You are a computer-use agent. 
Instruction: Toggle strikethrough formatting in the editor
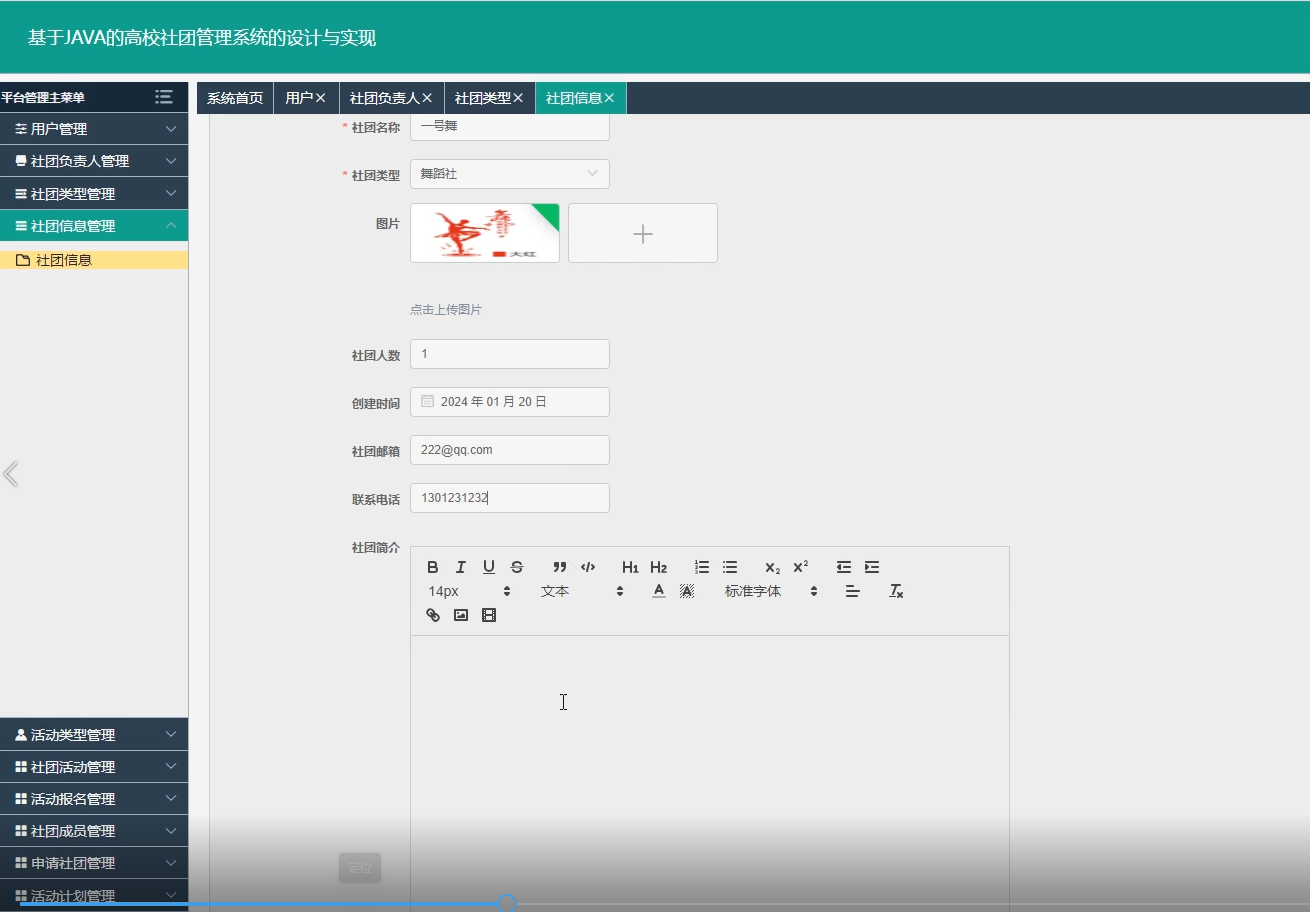pos(517,567)
